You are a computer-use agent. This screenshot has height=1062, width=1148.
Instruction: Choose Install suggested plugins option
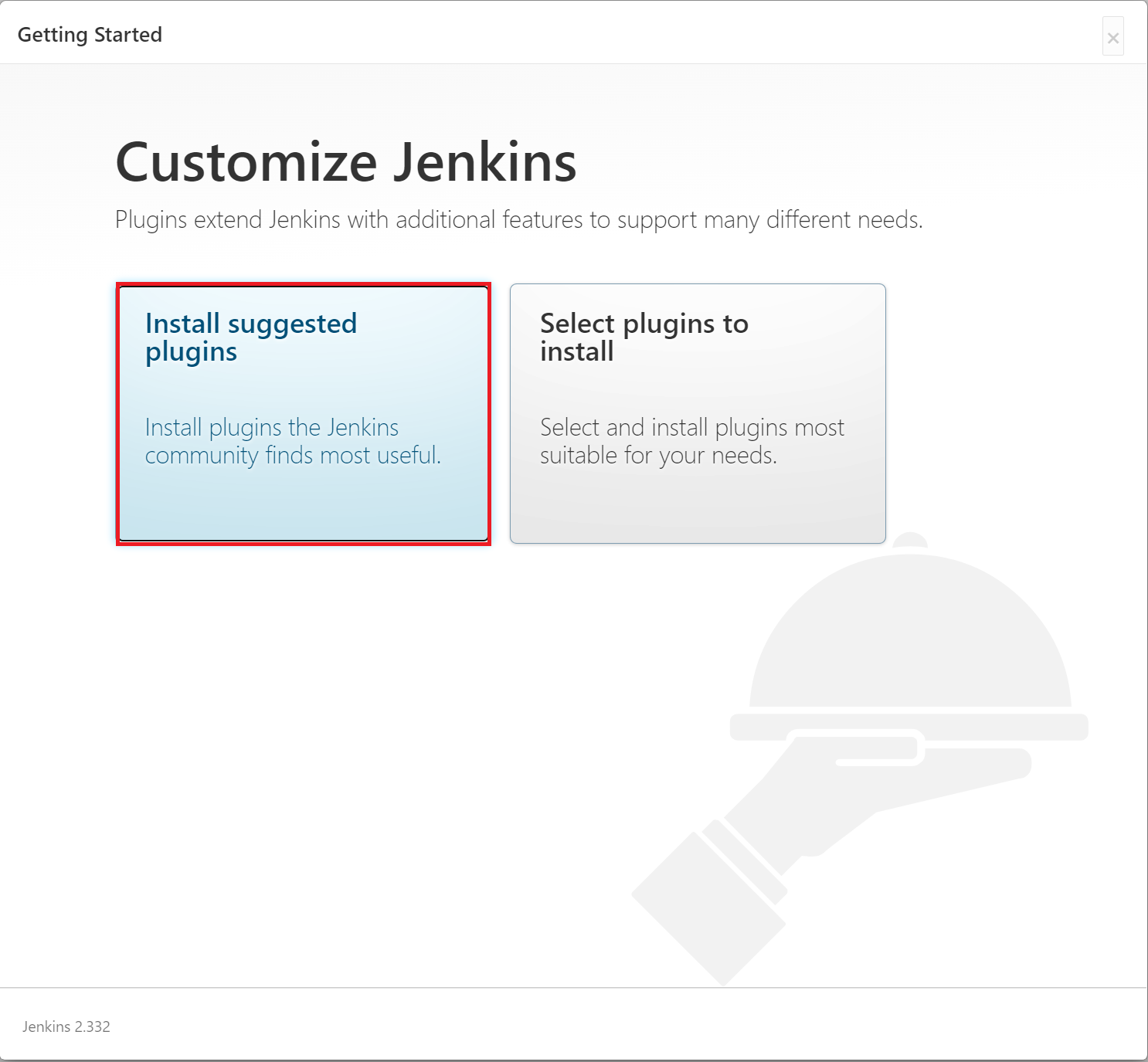[x=304, y=414]
